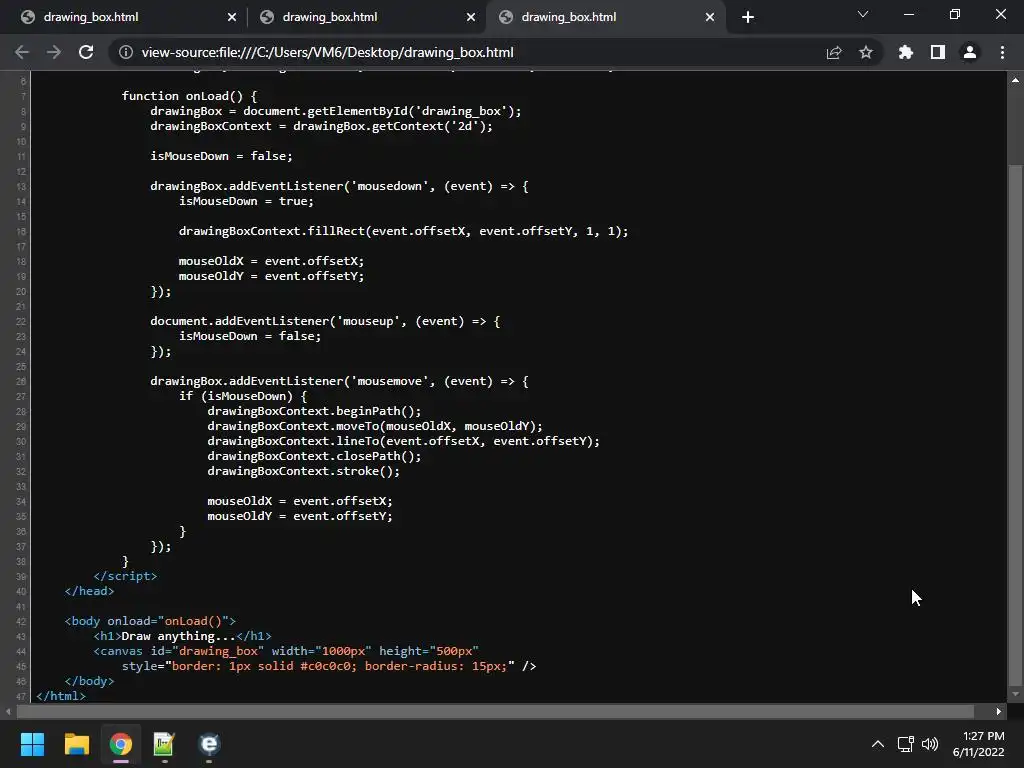Click the canvas id drawing_box line
The height and width of the screenshot is (768, 1024).
[286, 651]
